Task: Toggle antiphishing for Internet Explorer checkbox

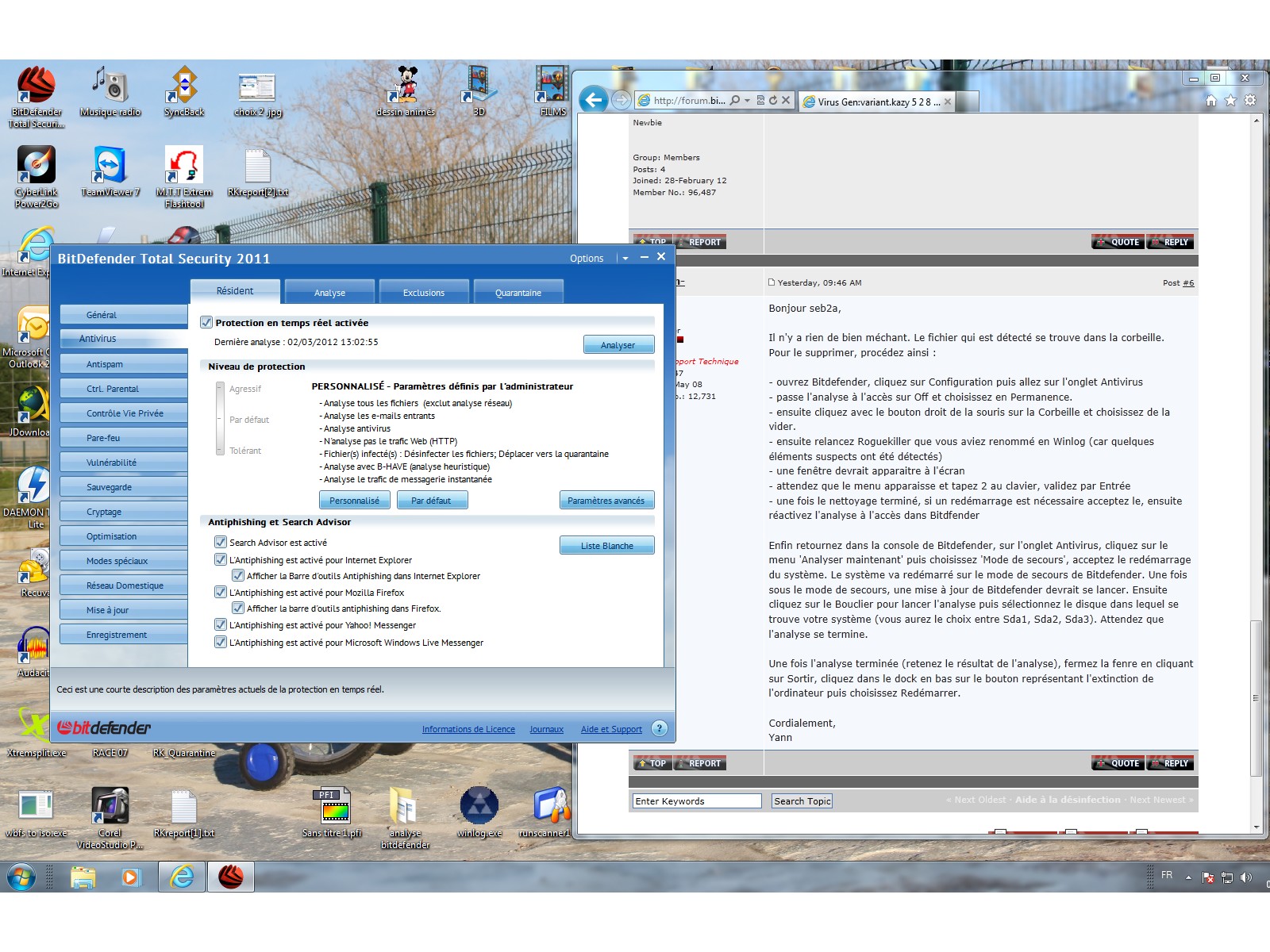Action: 221,559
